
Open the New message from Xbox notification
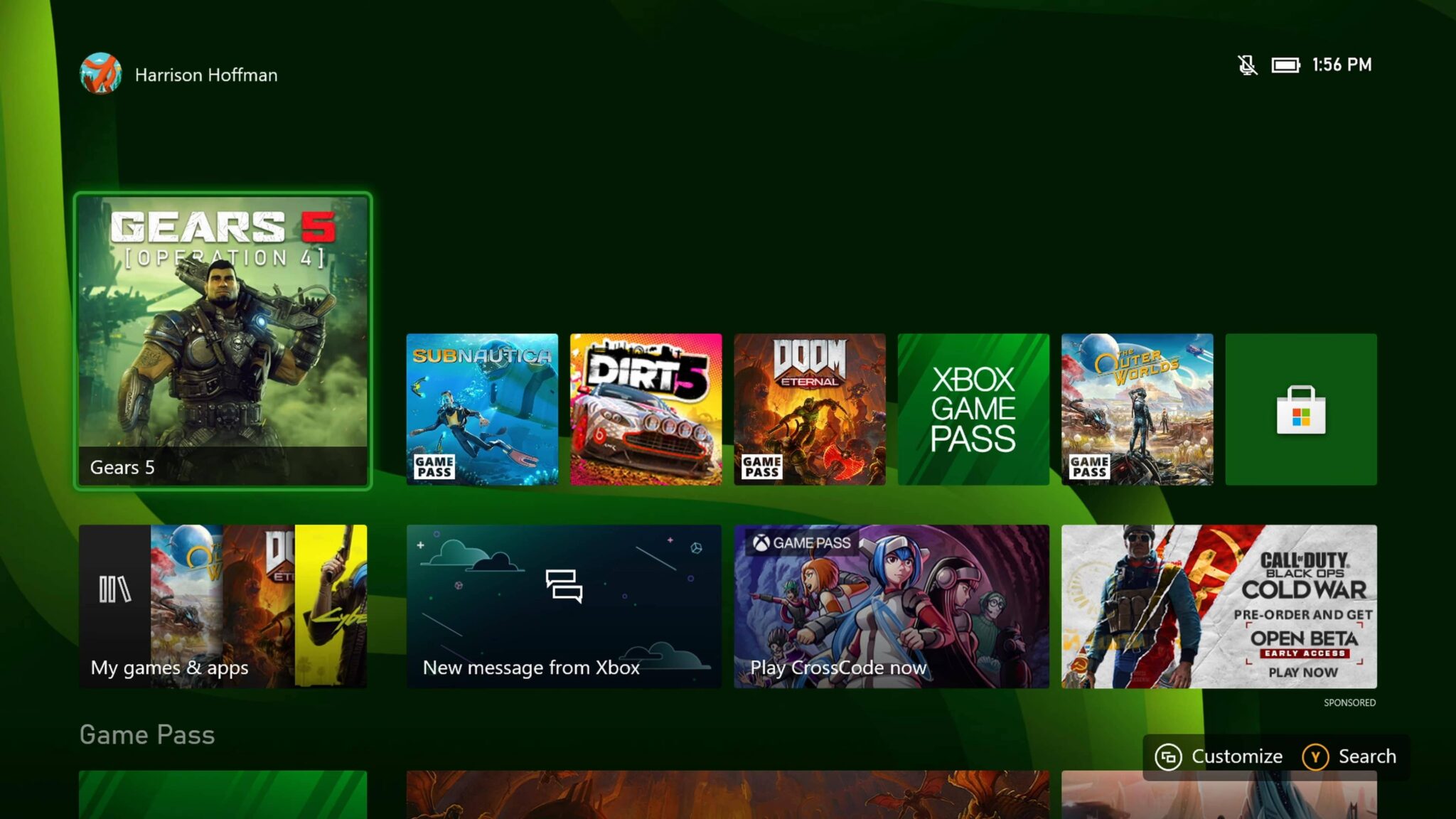click(x=565, y=605)
